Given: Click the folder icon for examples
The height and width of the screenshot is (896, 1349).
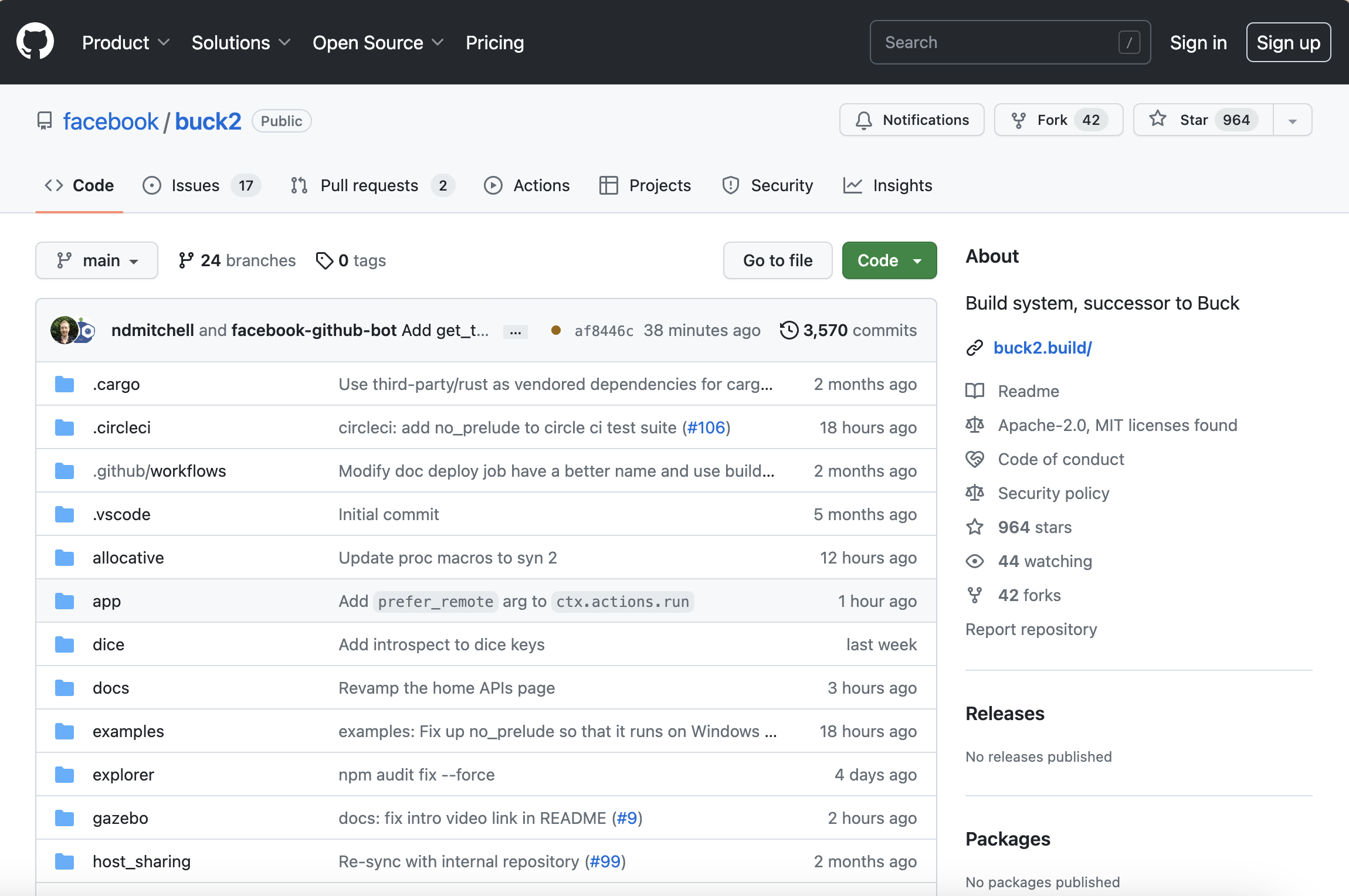Looking at the screenshot, I should [x=65, y=731].
